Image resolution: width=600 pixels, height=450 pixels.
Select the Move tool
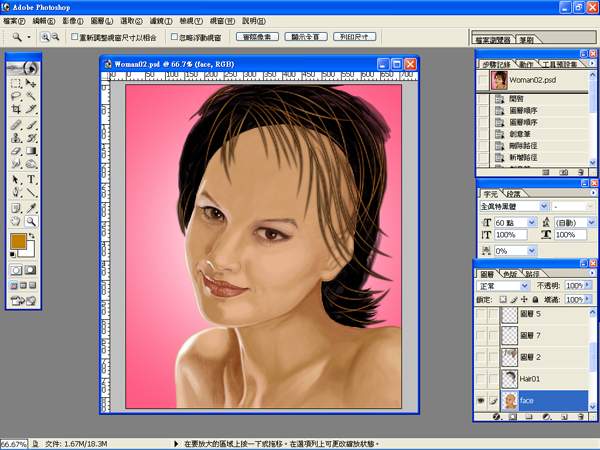click(31, 83)
